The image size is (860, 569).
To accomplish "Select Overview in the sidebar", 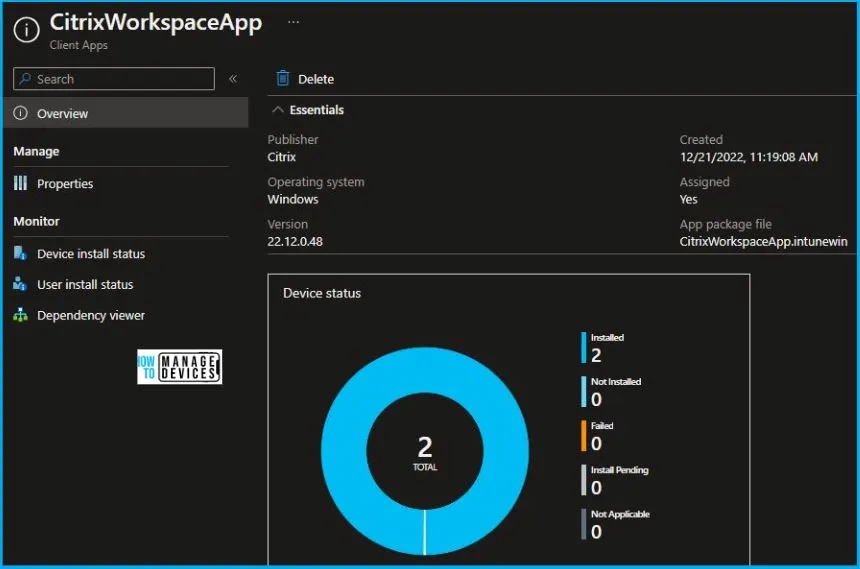I will pos(126,113).
